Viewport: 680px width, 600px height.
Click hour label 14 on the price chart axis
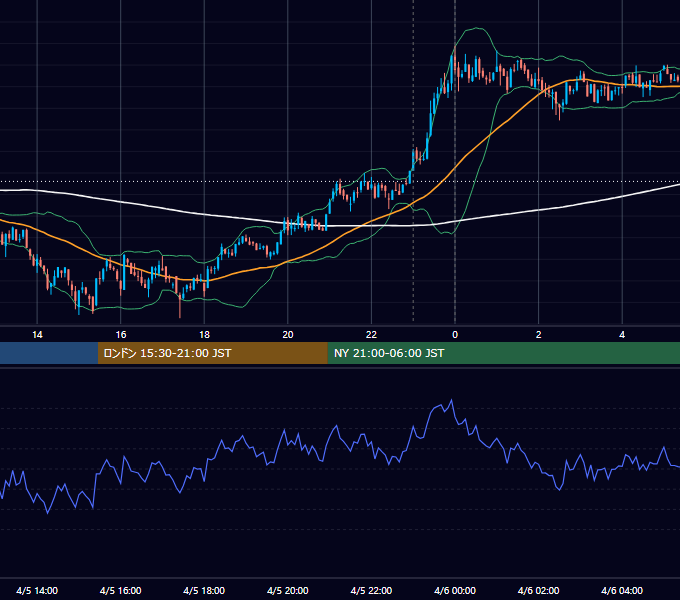[37, 335]
